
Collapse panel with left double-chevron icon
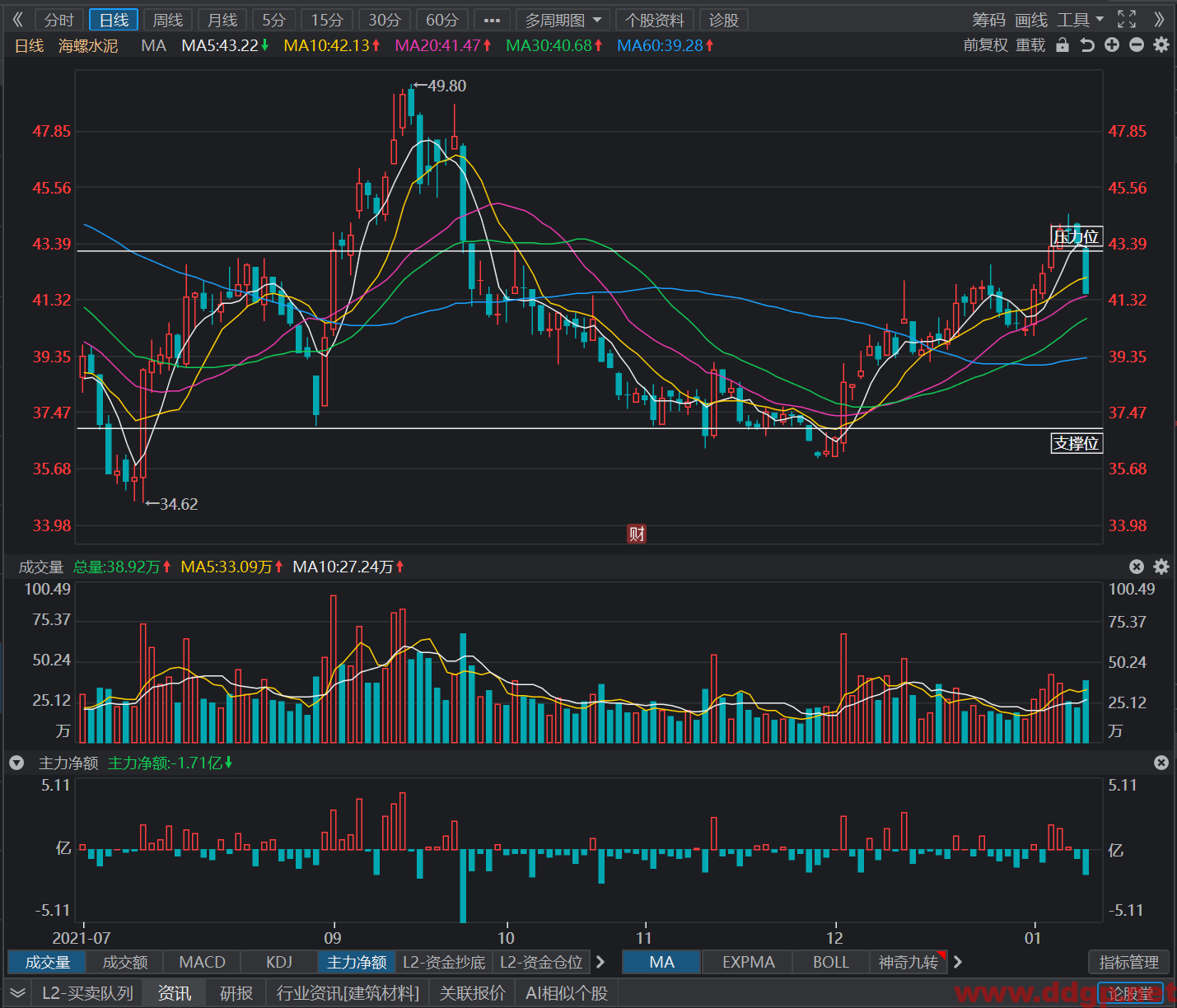(18, 19)
